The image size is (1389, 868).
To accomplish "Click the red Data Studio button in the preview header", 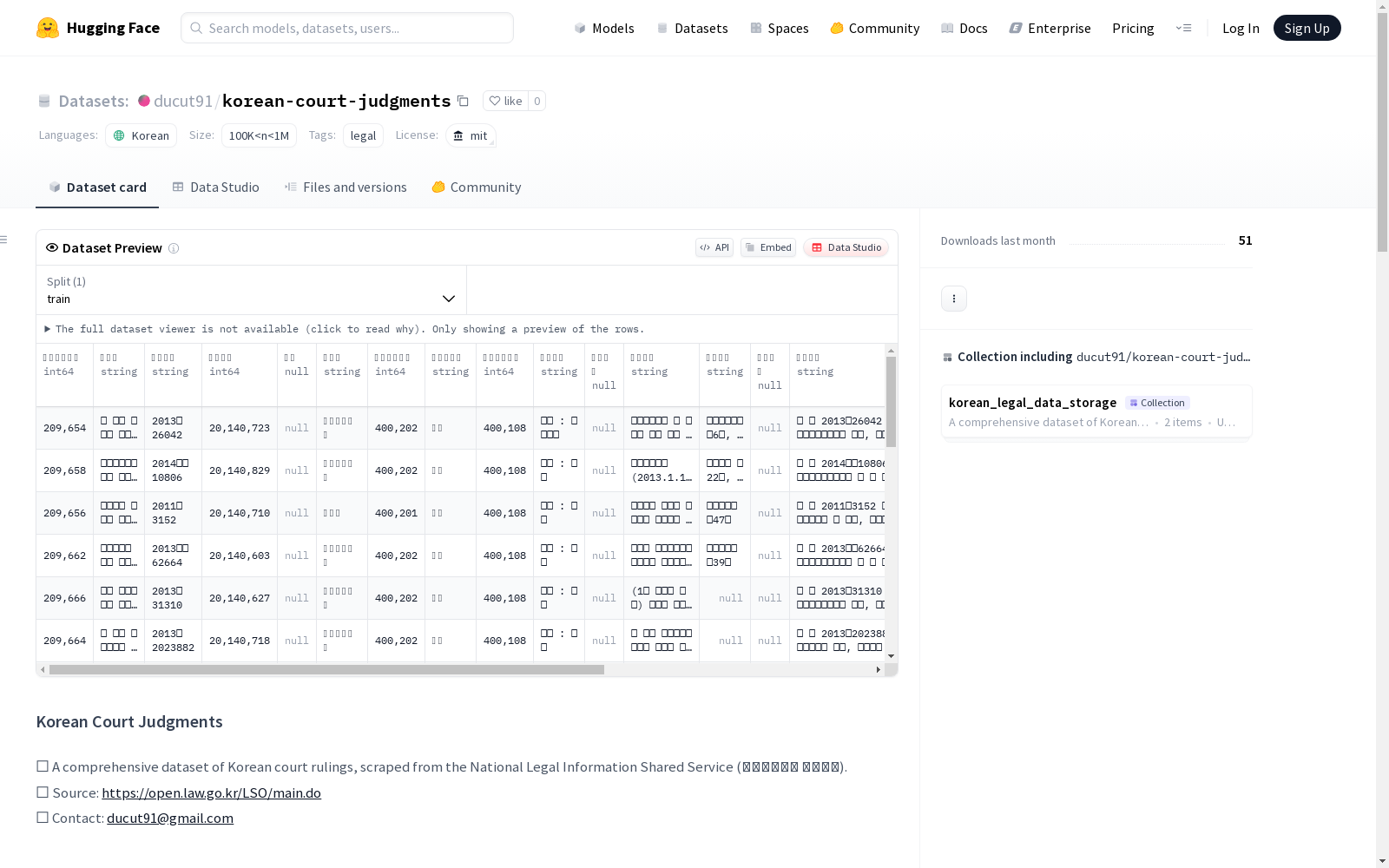I will click(846, 247).
